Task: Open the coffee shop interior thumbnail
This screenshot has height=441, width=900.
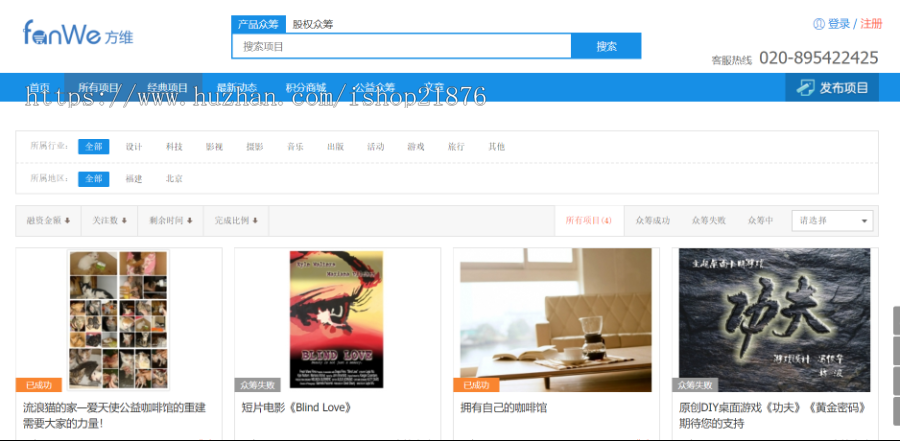Action: point(556,320)
